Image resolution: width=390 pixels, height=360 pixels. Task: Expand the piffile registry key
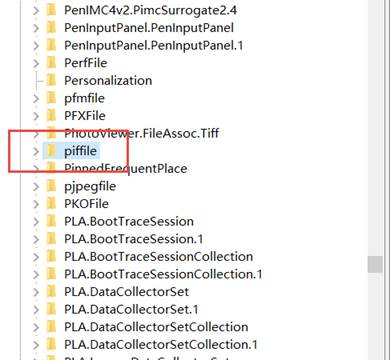[x=36, y=151]
